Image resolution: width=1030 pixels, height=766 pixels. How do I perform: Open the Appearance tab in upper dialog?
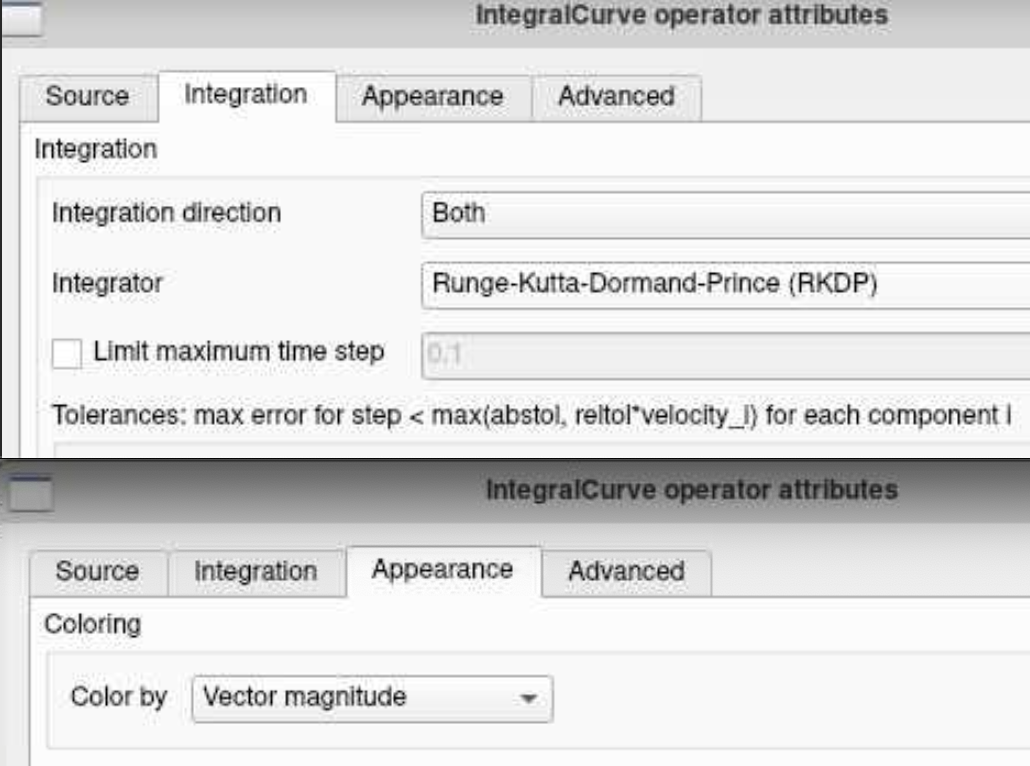tap(433, 97)
